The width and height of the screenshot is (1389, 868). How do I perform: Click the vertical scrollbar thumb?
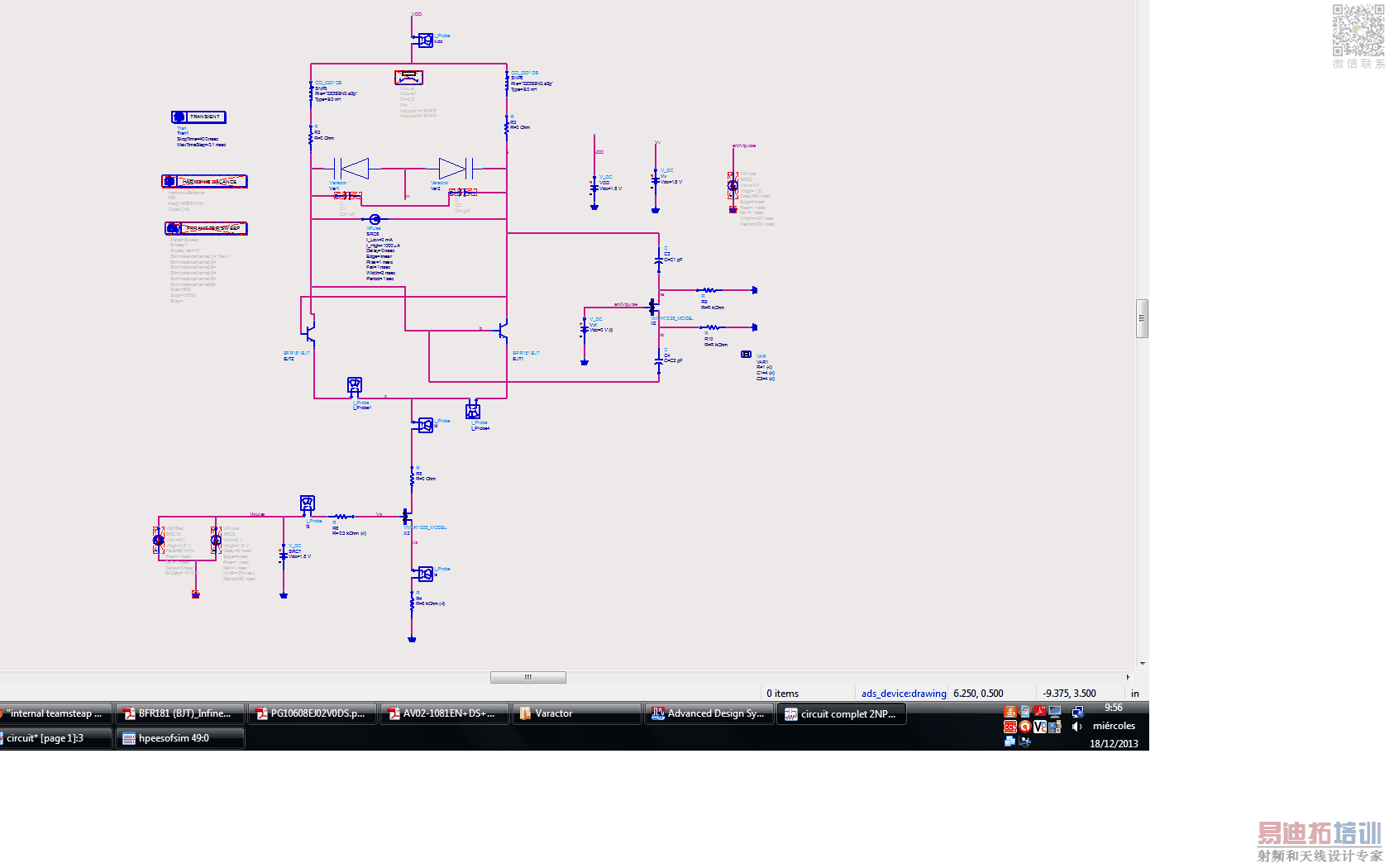point(1143,319)
